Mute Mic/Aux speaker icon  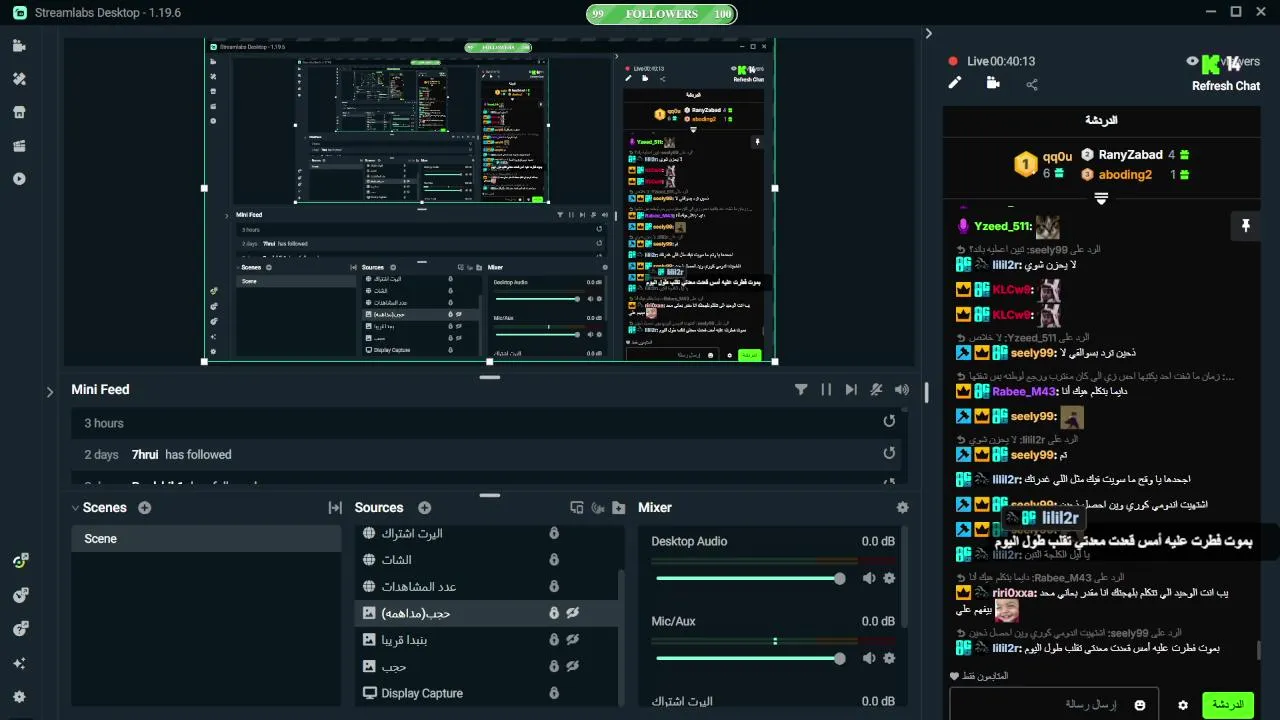869,658
